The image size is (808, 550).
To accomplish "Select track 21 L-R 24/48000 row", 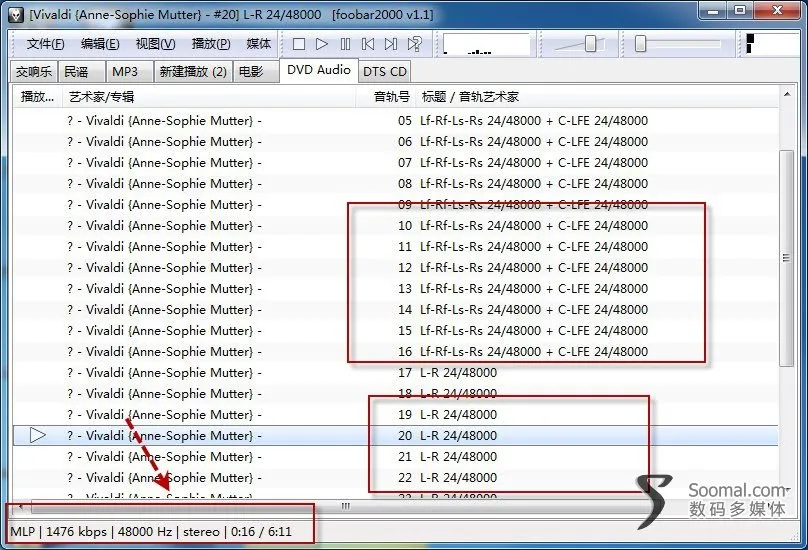I will 396,457.
